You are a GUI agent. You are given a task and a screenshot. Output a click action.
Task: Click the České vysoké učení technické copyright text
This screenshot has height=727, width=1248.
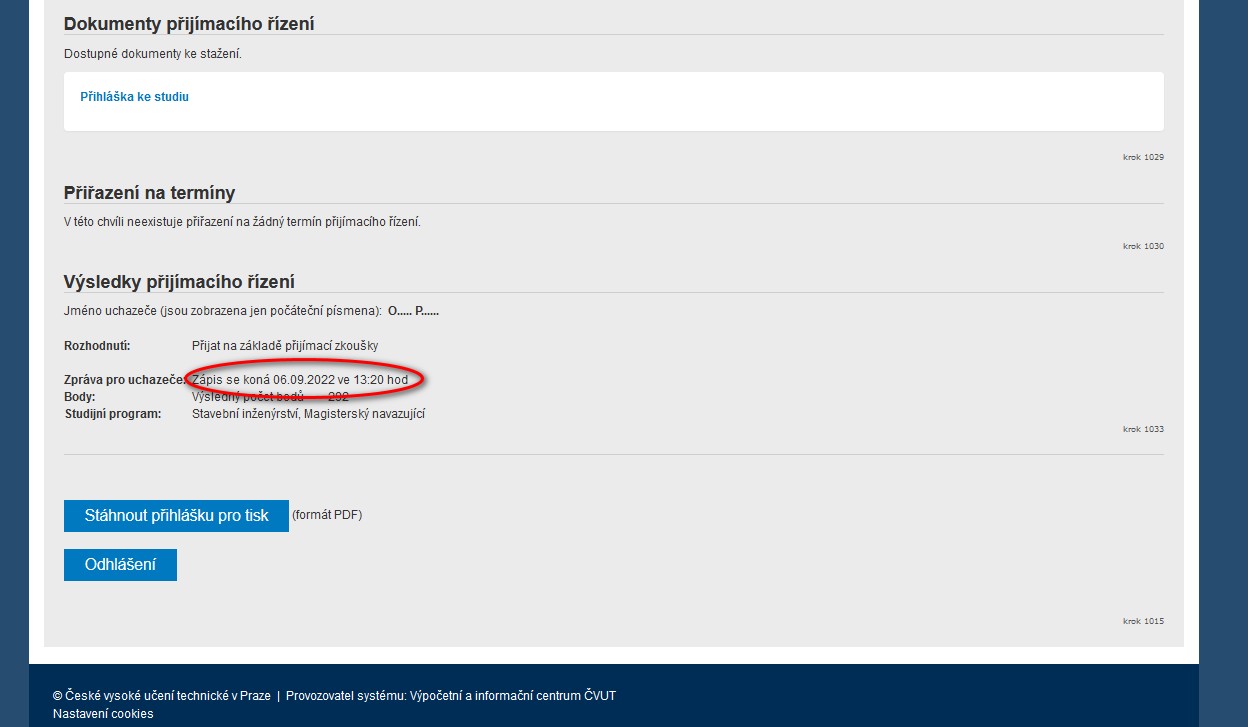[162, 696]
